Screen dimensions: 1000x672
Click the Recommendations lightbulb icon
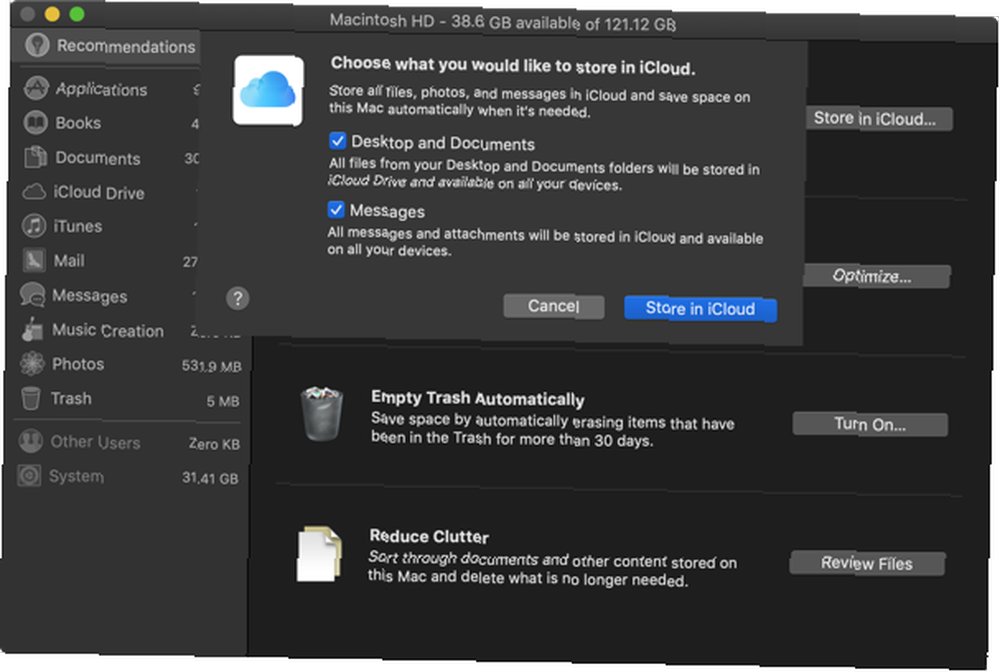tap(37, 45)
